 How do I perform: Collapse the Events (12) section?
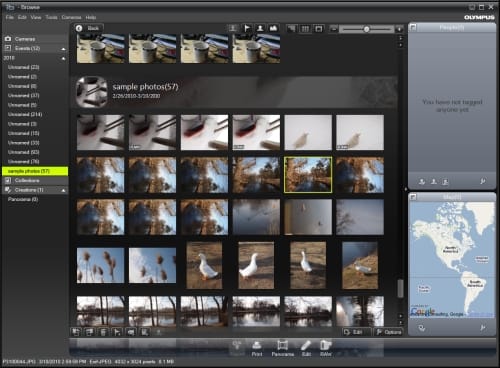(63, 49)
